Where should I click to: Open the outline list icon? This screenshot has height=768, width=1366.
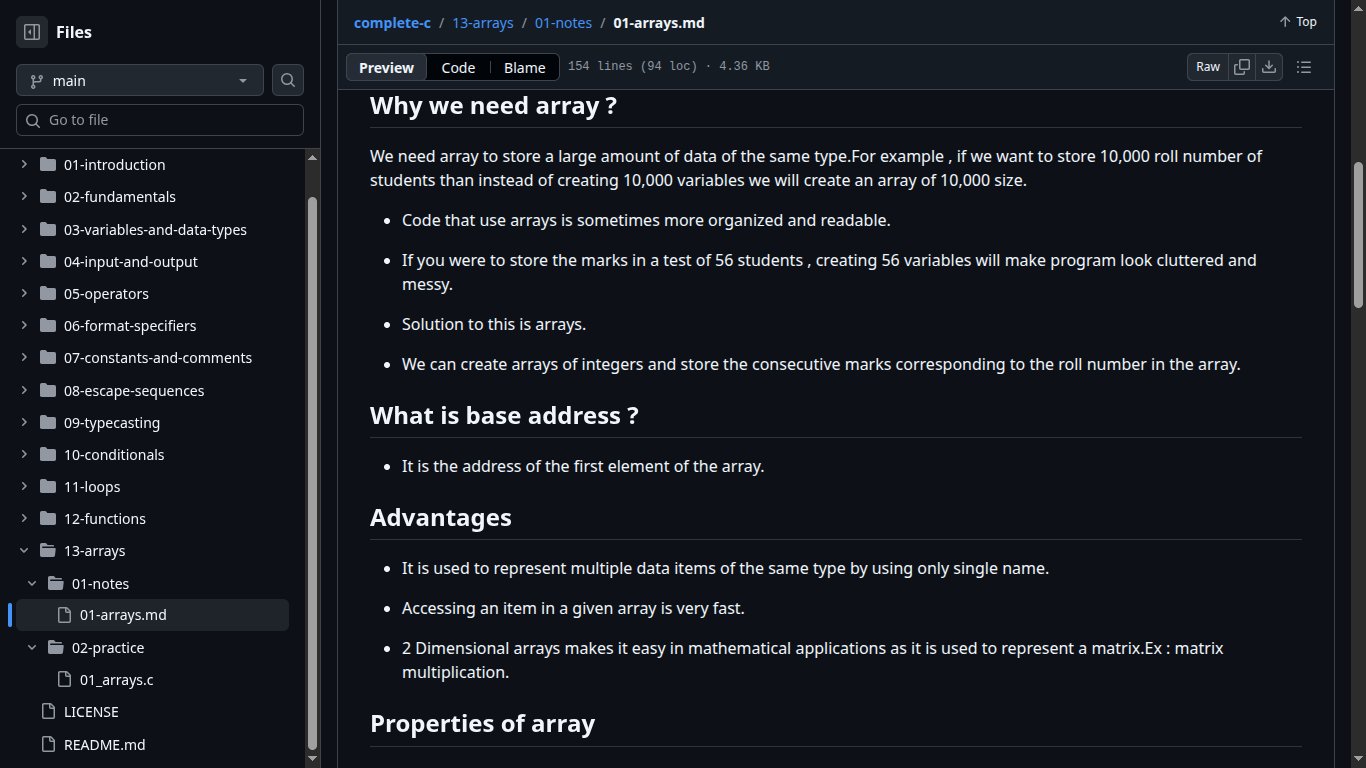tap(1304, 67)
